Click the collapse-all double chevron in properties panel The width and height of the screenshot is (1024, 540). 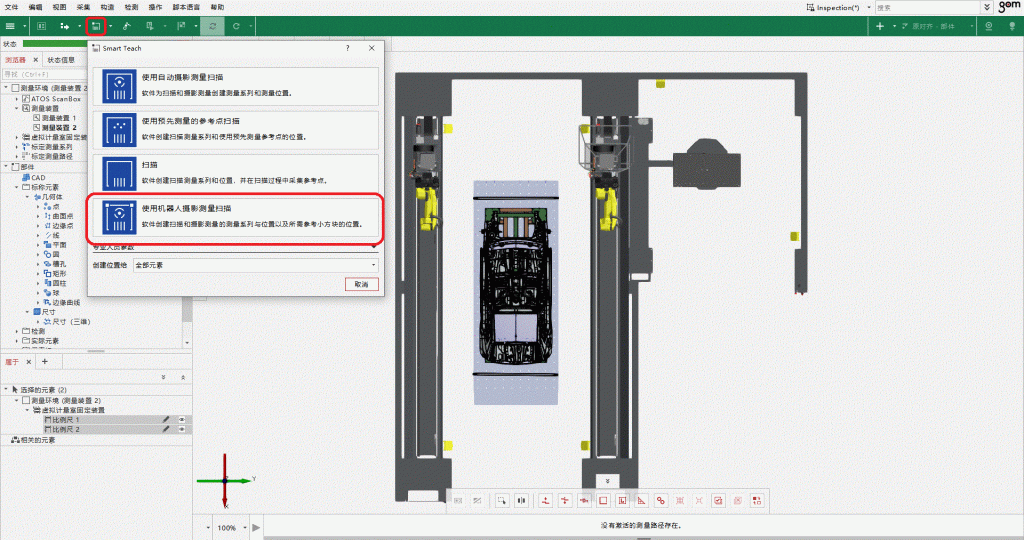pyautogui.click(x=183, y=377)
